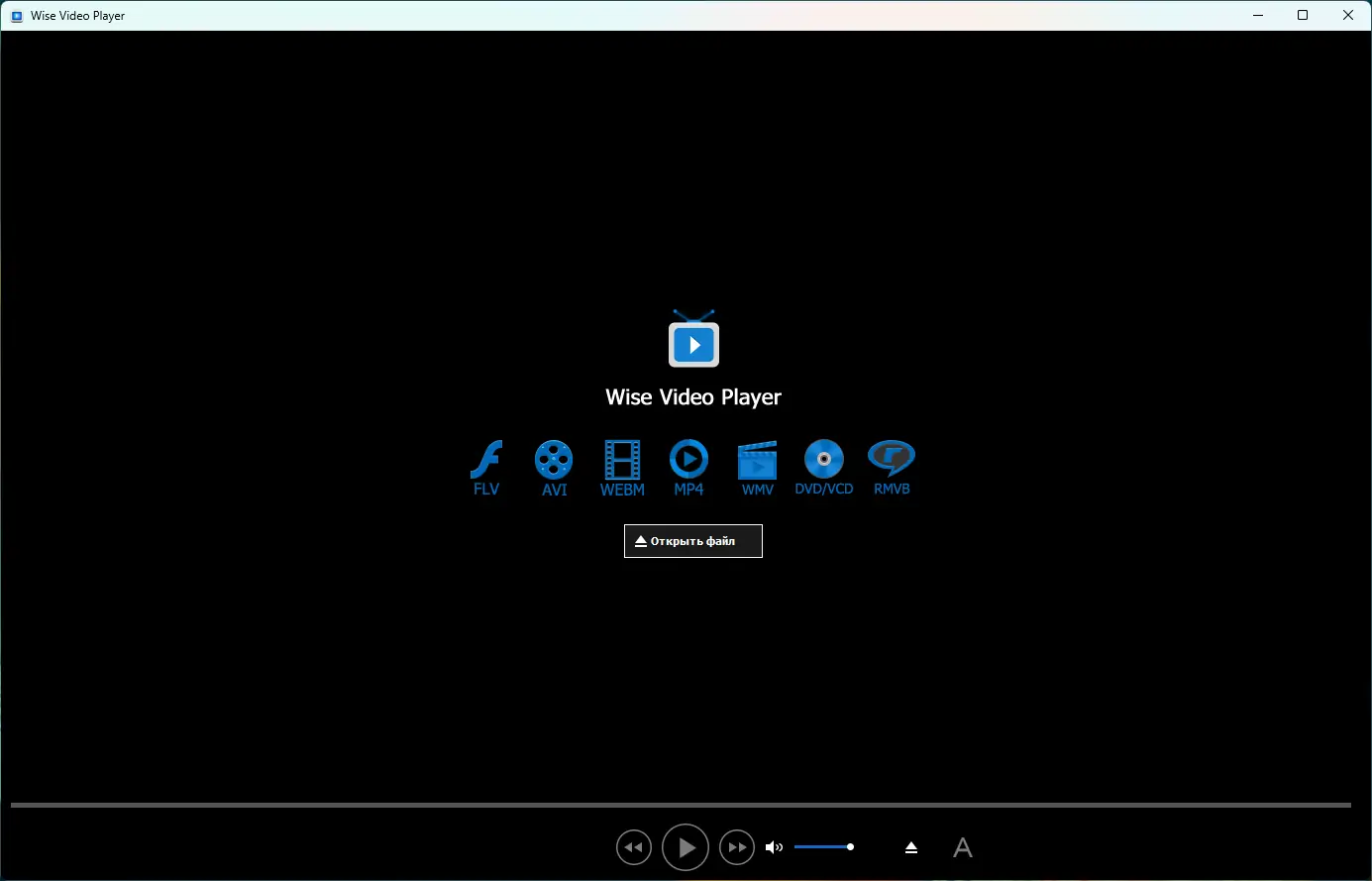Viewport: 1372px width, 881px height.
Task: Click the Wise Video Player TV logo
Action: tap(693, 338)
